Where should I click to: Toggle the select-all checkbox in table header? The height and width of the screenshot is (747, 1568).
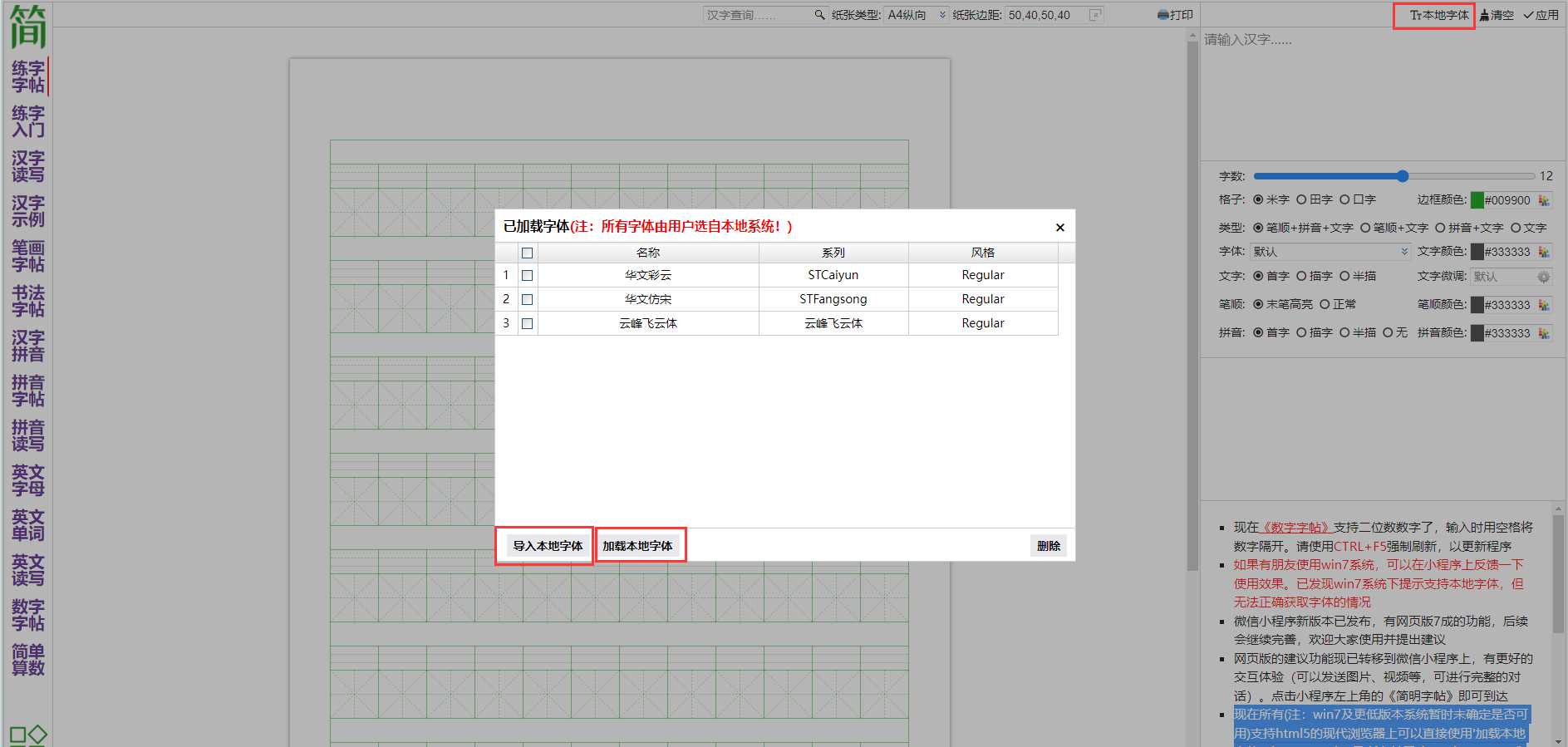pyautogui.click(x=527, y=253)
